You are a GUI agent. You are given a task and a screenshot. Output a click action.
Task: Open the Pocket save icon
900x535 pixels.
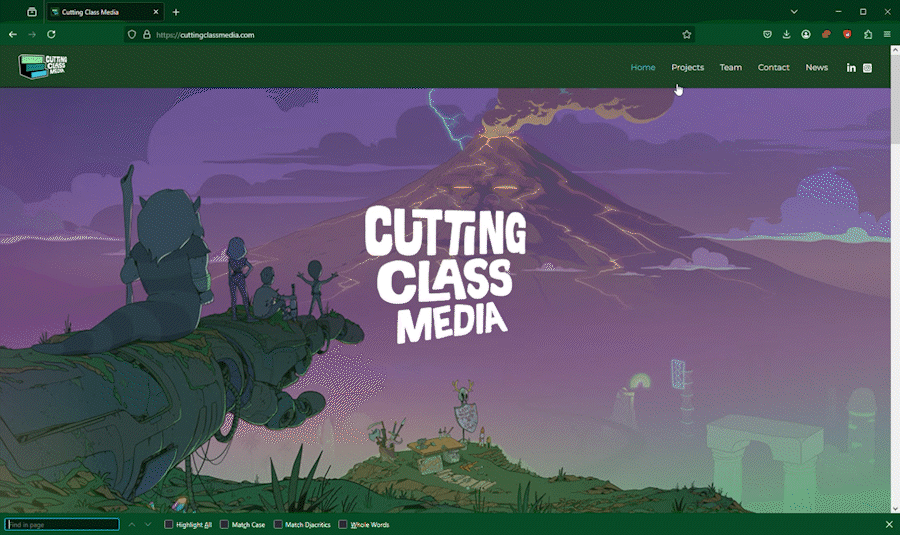(767, 34)
